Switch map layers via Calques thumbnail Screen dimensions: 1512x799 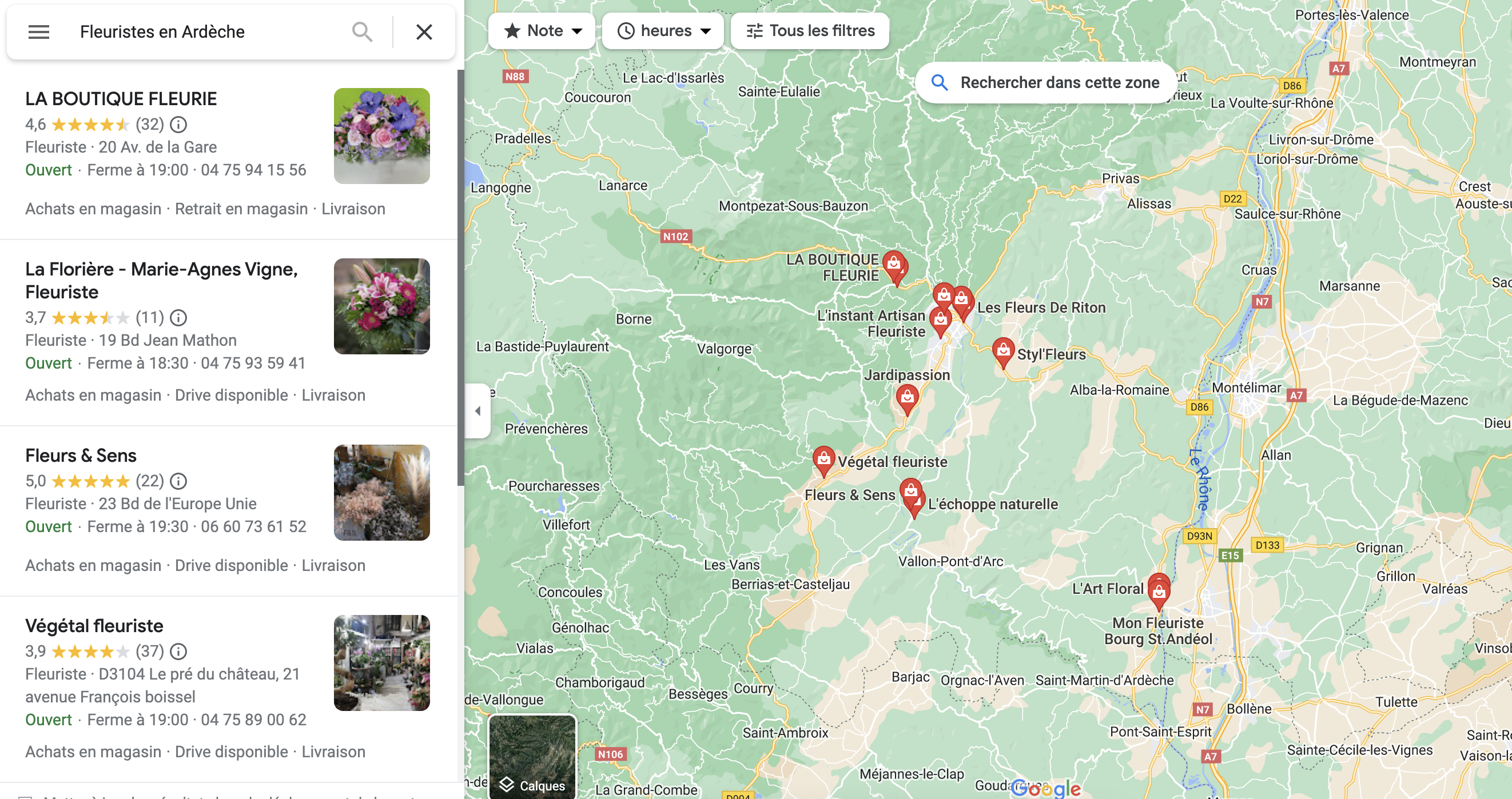532,757
